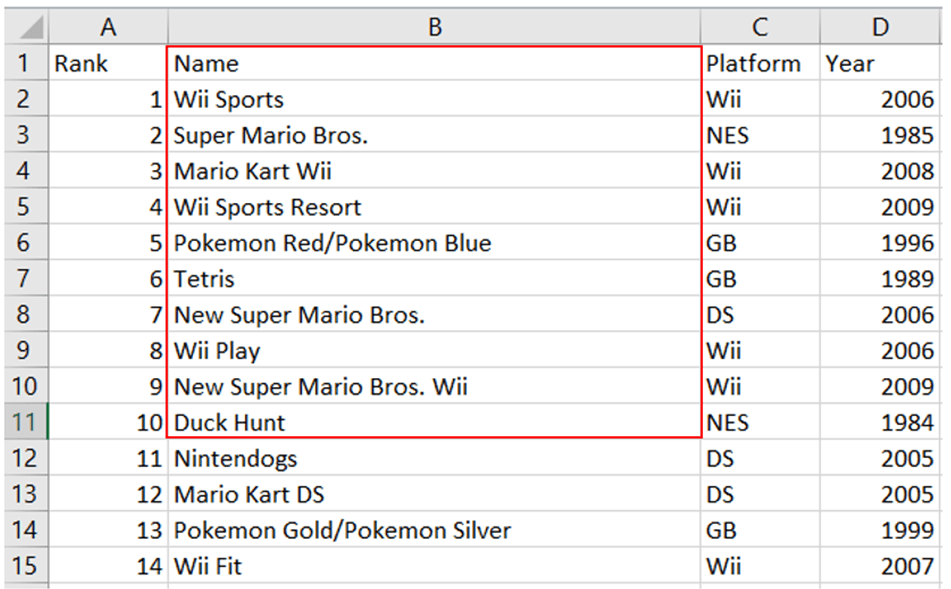The image size is (951, 589).
Task: Click the year 1985 cell
Action: coord(880,135)
